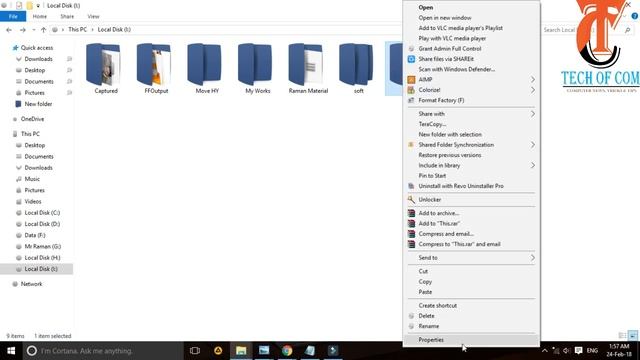Screen dimensions: 640x360
Task: Choose Delete in context menu
Action: tap(471, 316)
